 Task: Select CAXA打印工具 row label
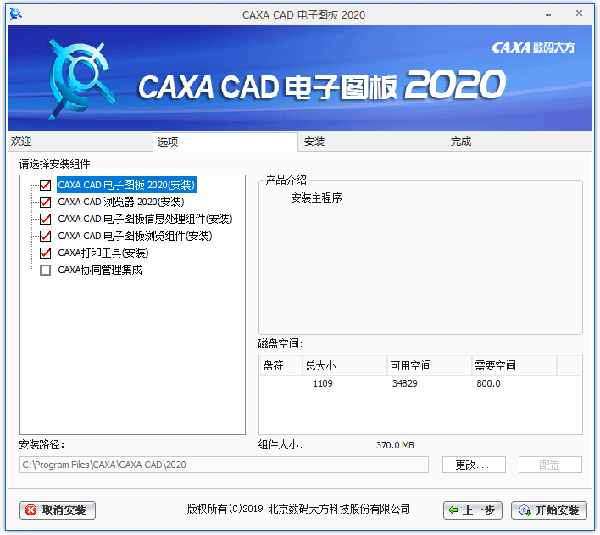(103, 253)
